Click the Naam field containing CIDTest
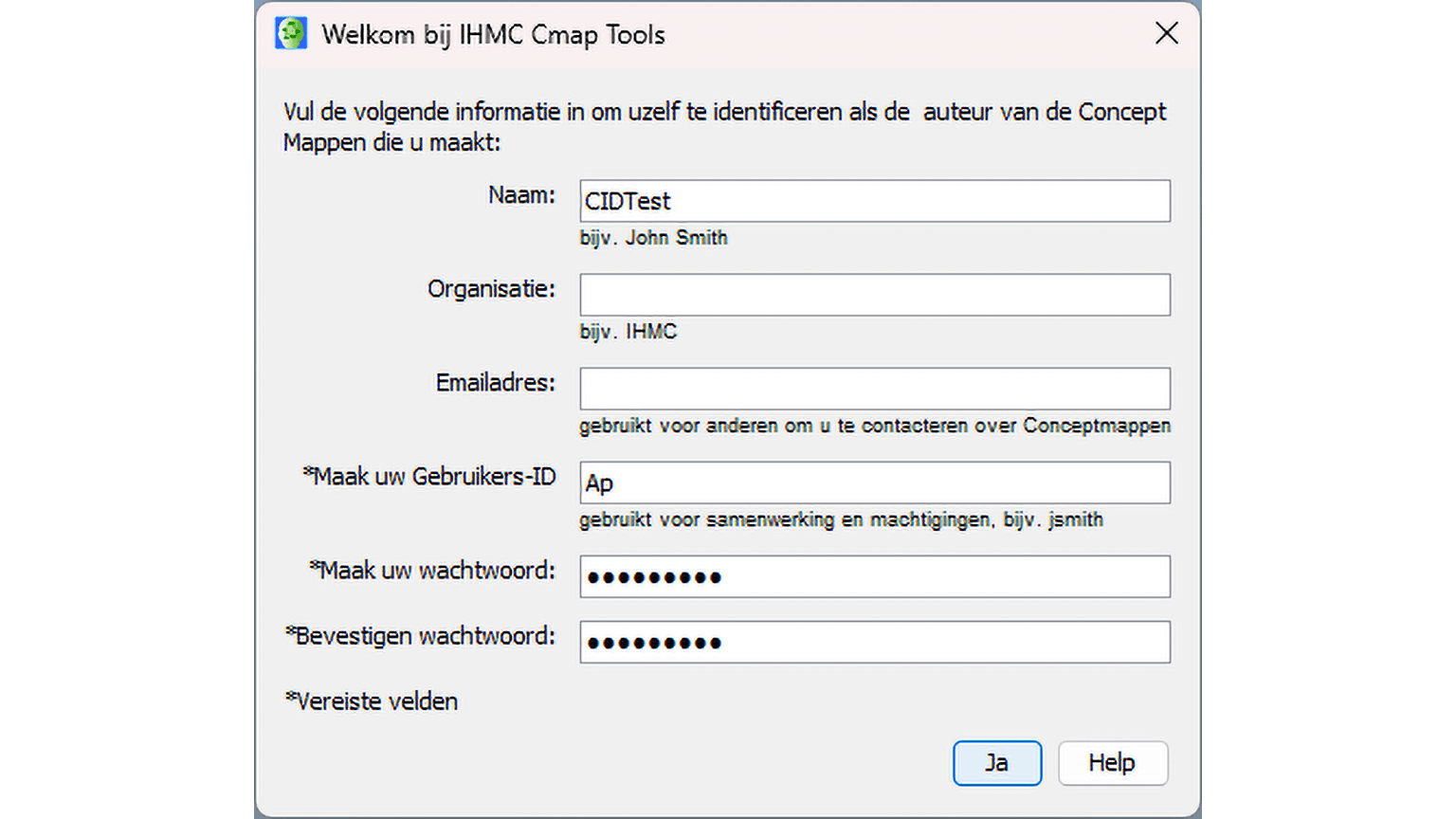This screenshot has width=1456, height=819. click(x=874, y=201)
